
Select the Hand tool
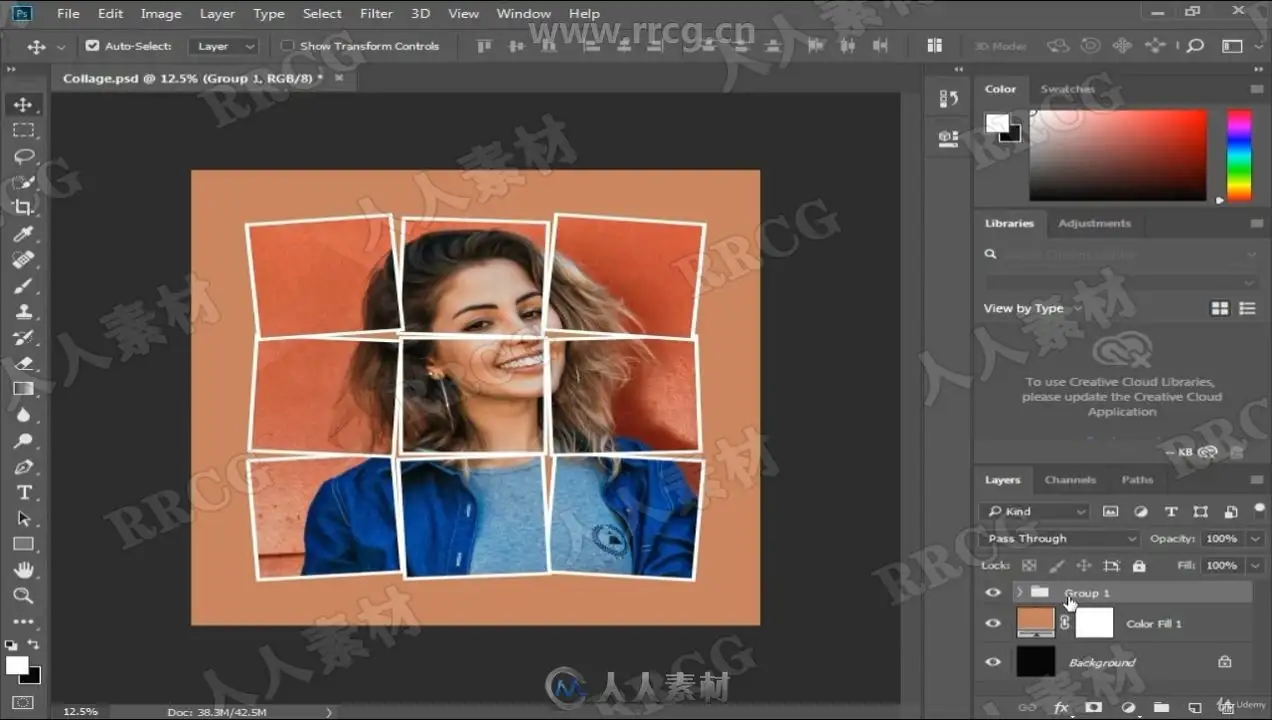coord(24,570)
